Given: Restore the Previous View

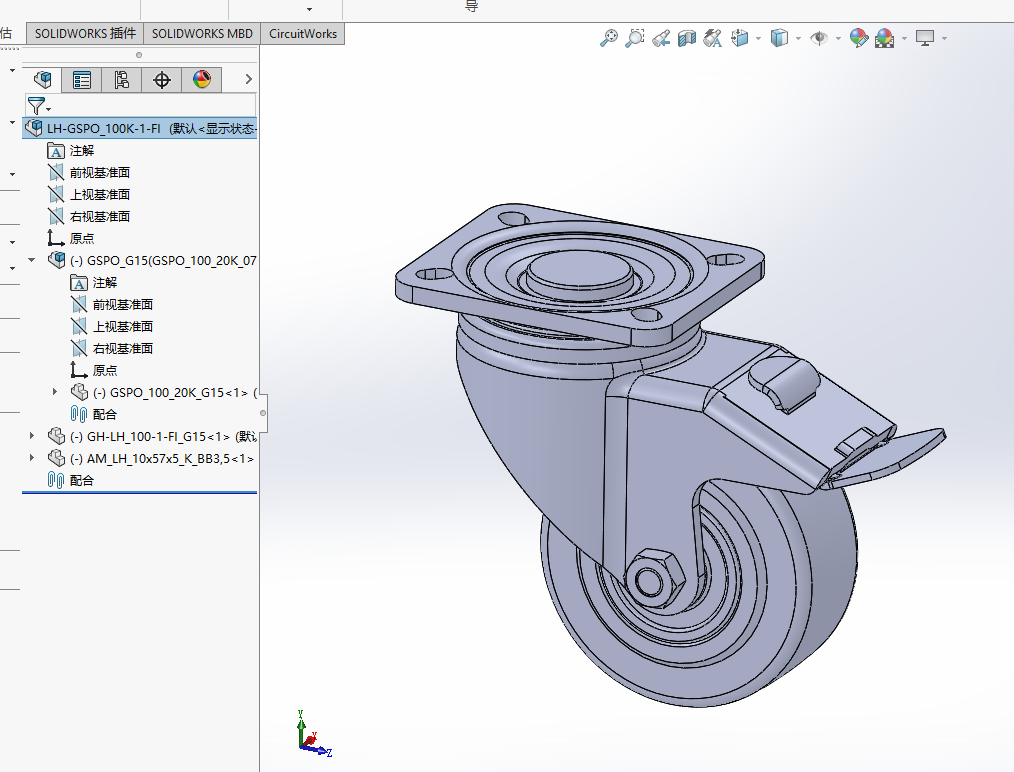Looking at the screenshot, I should (660, 38).
